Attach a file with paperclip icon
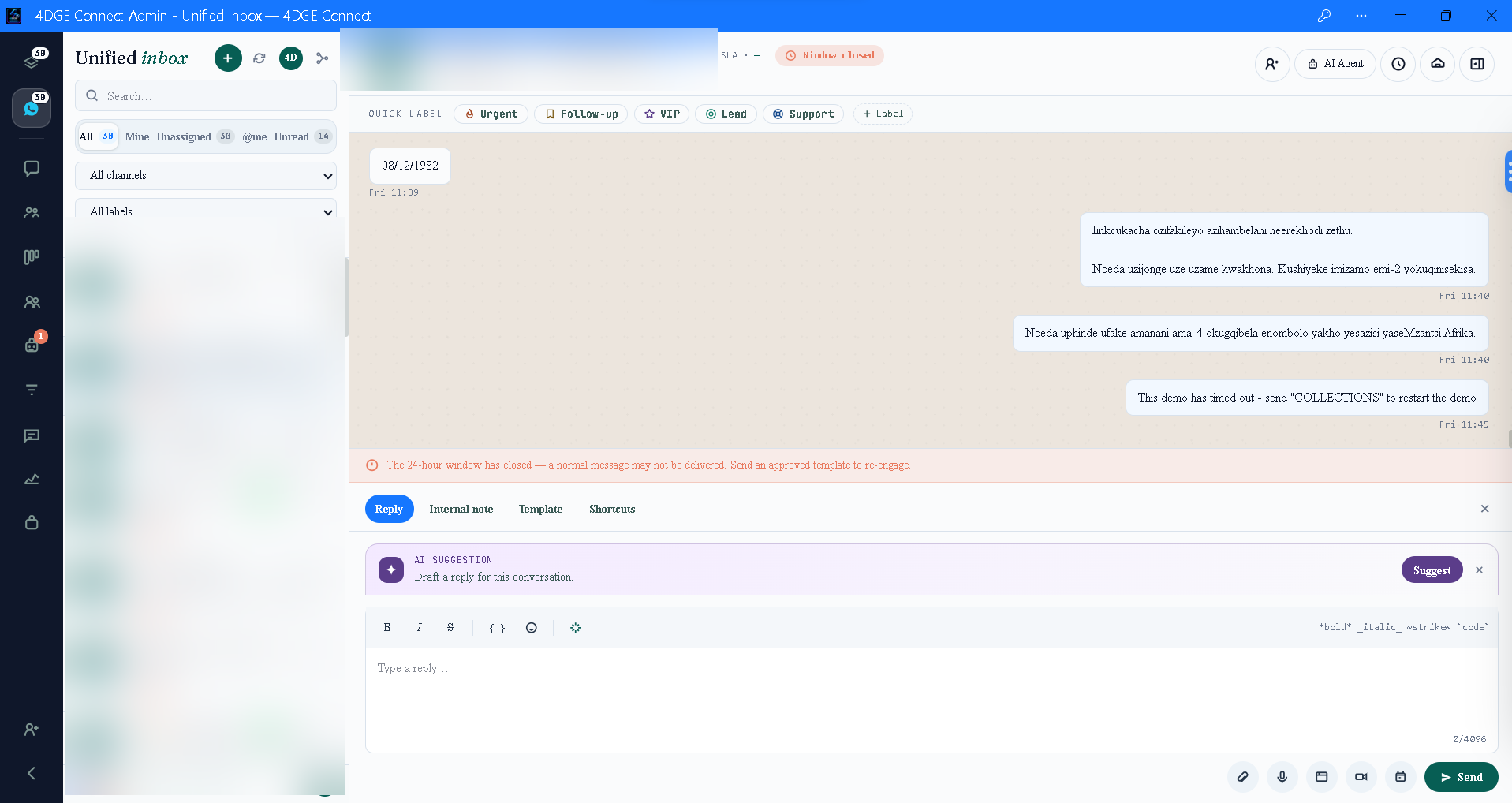The width and height of the screenshot is (1512, 803). pyautogui.click(x=1242, y=777)
